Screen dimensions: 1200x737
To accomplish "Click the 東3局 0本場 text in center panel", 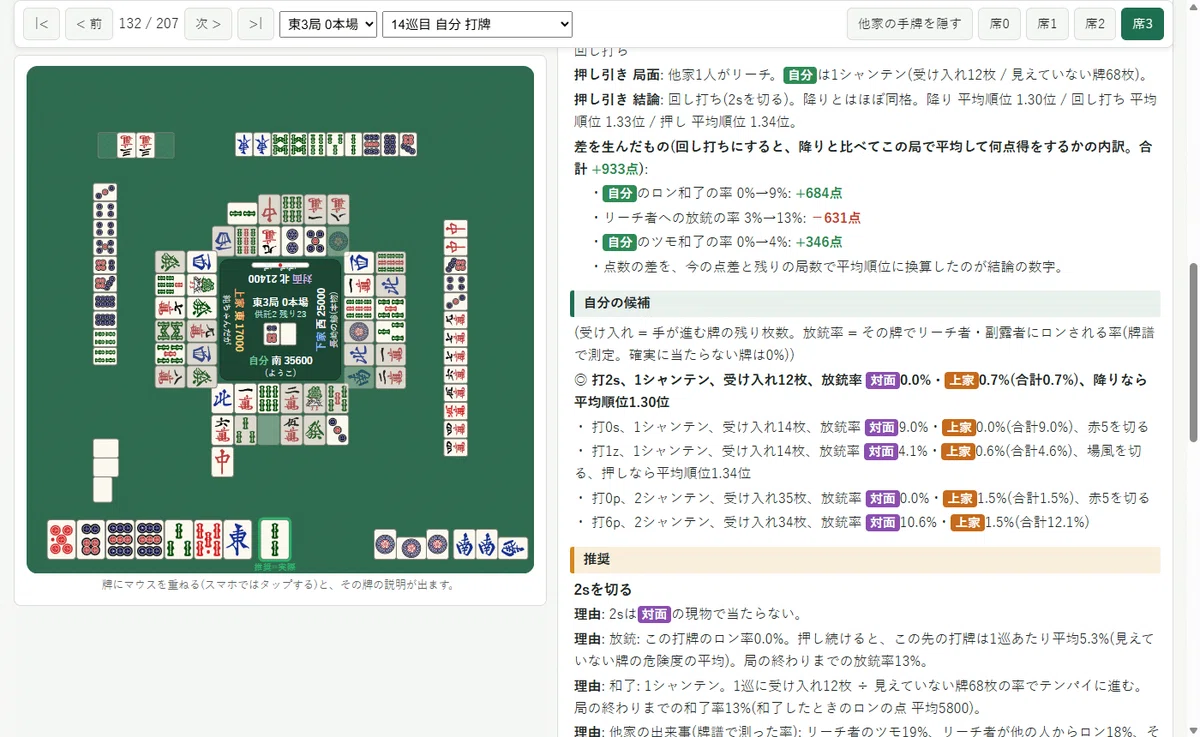I will 280,302.
